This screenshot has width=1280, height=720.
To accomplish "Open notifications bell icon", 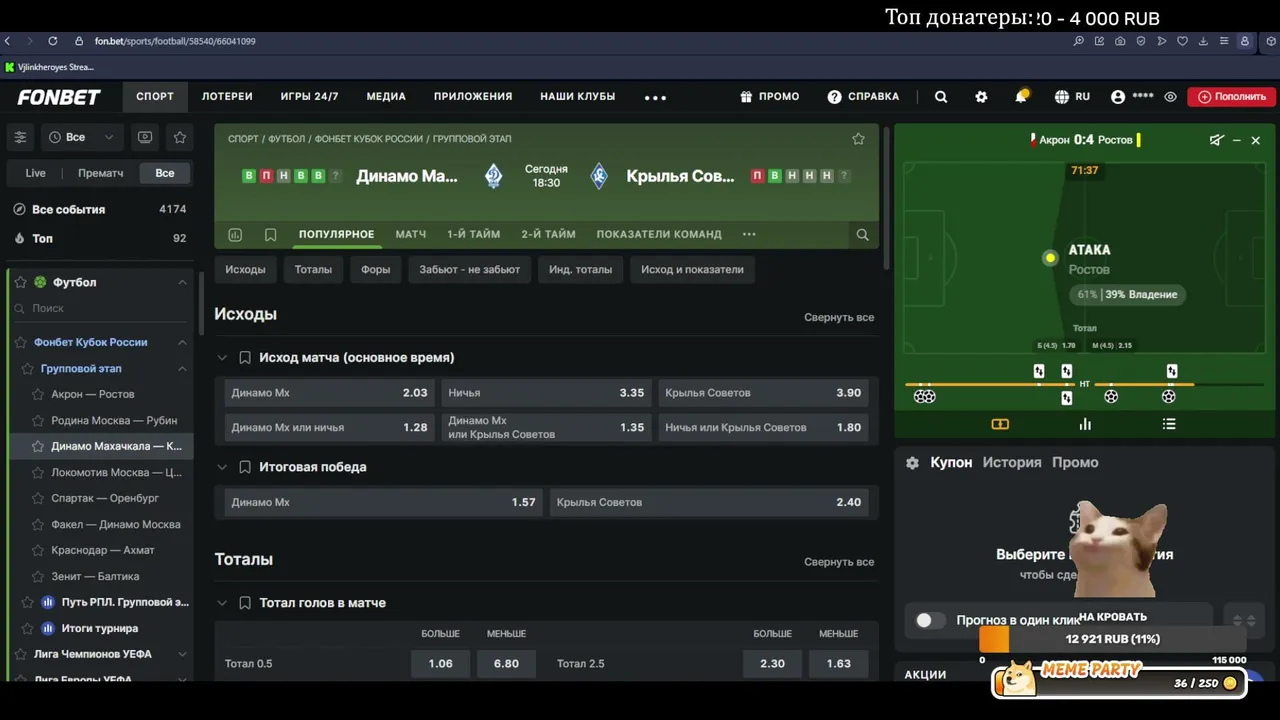I will point(1021,96).
